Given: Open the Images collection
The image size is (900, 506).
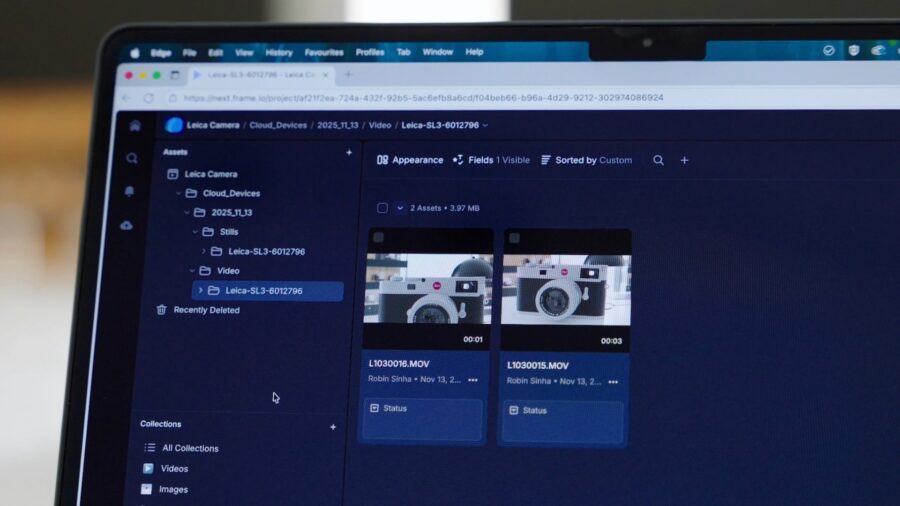Looking at the screenshot, I should (173, 489).
